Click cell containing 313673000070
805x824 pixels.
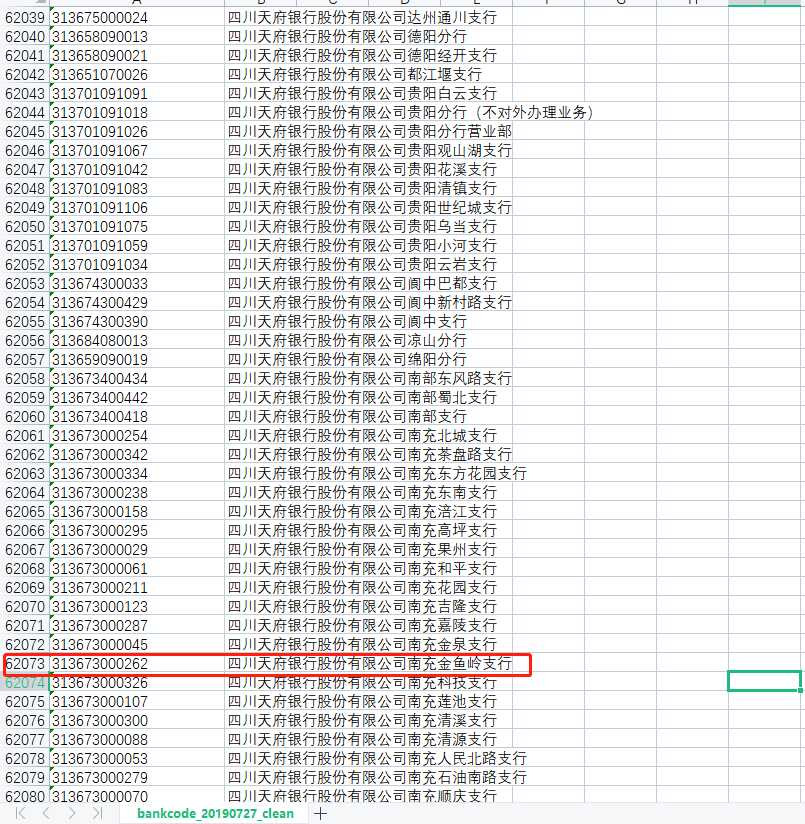pos(137,797)
